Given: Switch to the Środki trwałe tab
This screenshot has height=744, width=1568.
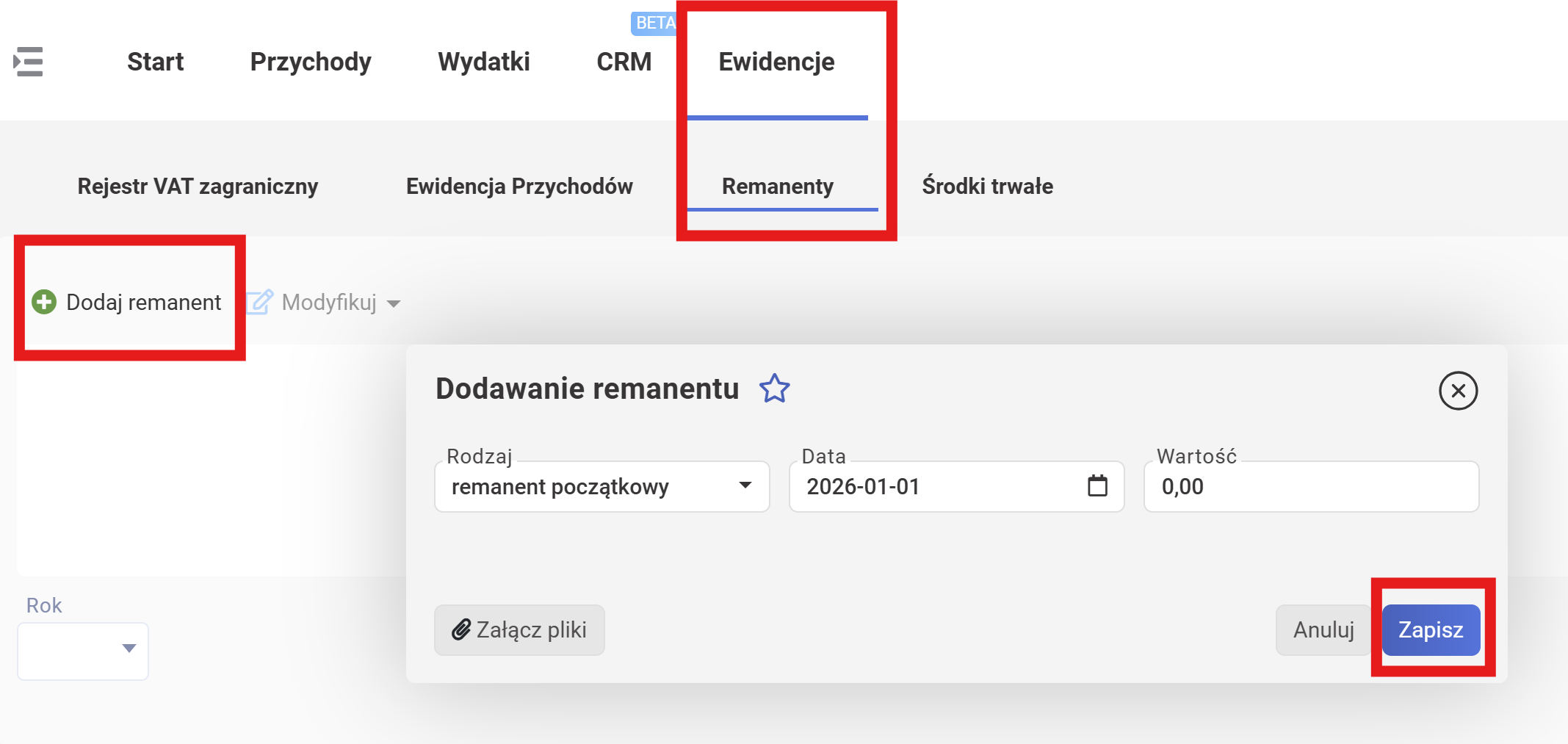Looking at the screenshot, I should click(987, 187).
